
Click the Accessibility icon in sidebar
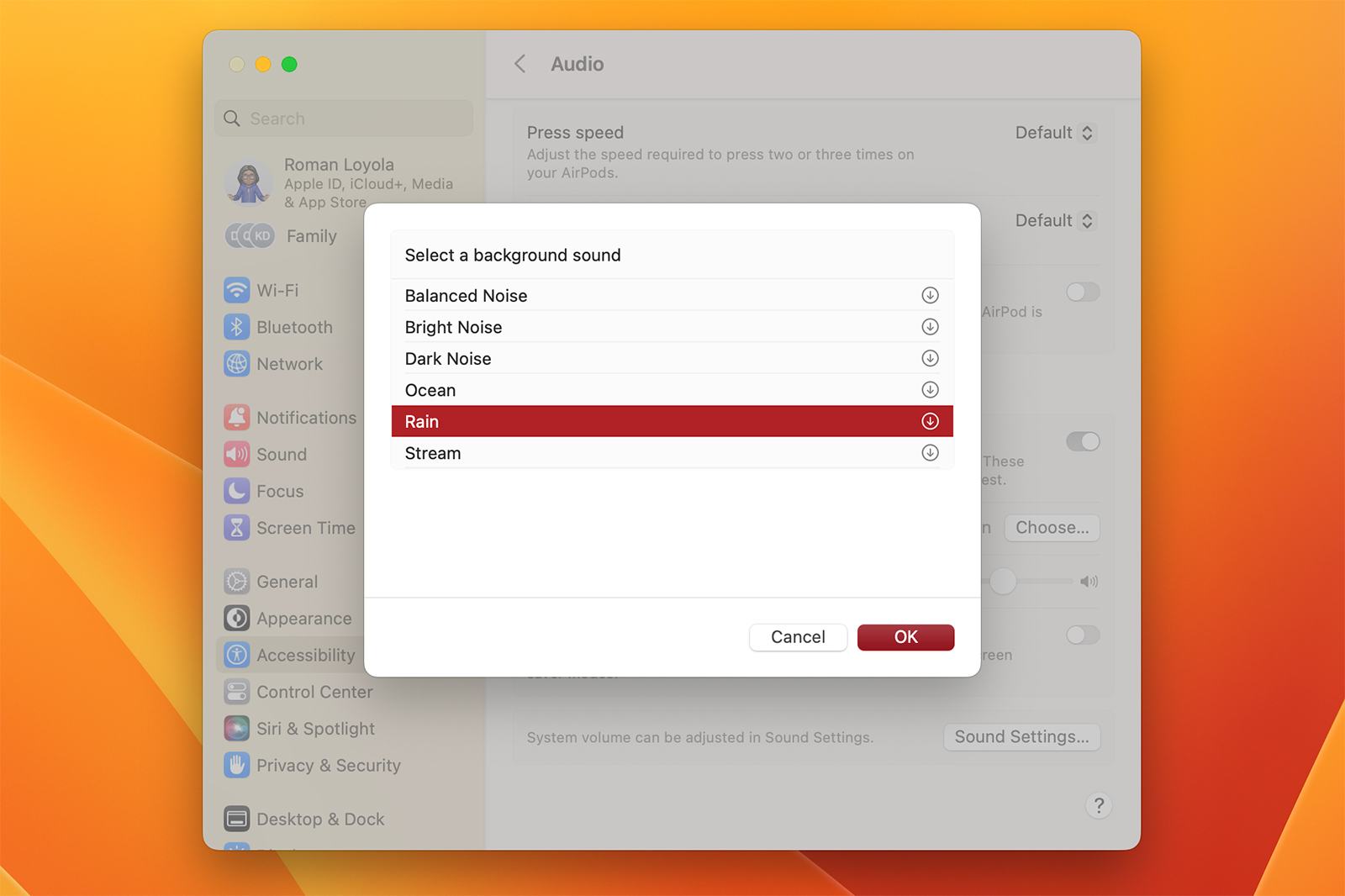(237, 655)
